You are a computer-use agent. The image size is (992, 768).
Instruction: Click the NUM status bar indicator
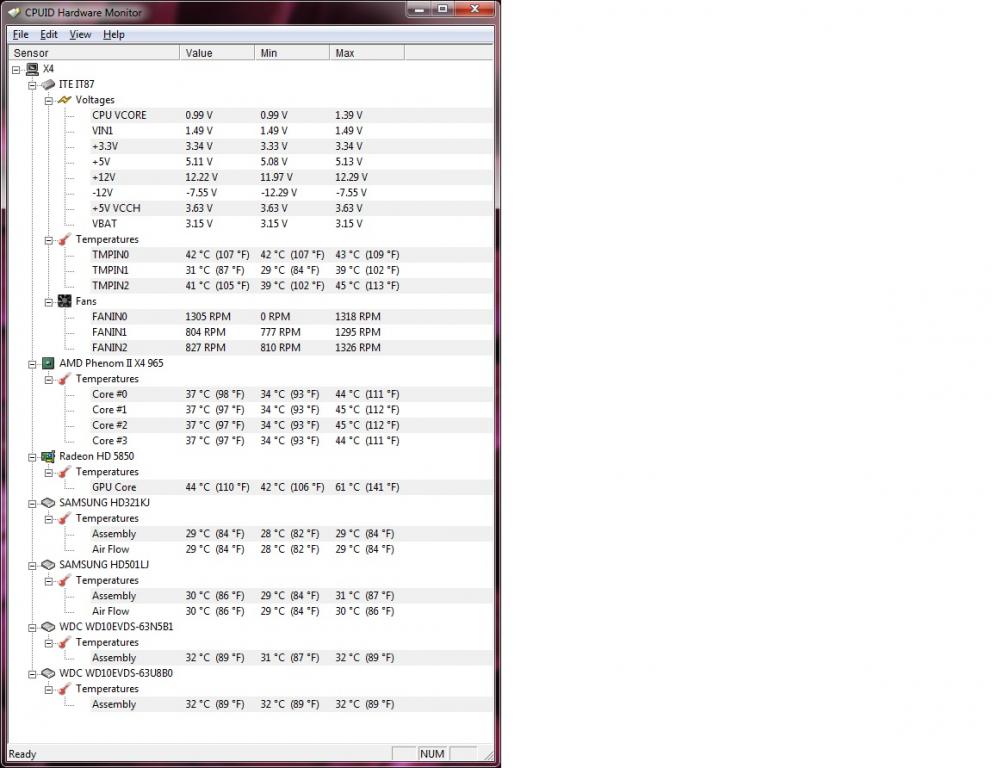(432, 754)
